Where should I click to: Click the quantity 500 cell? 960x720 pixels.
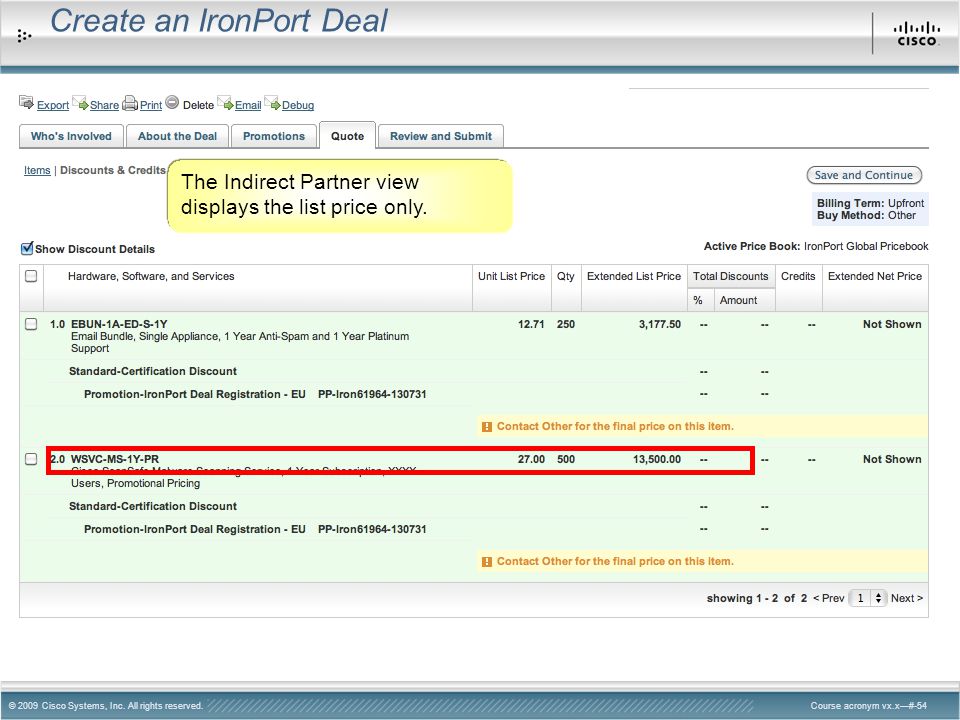click(x=566, y=459)
